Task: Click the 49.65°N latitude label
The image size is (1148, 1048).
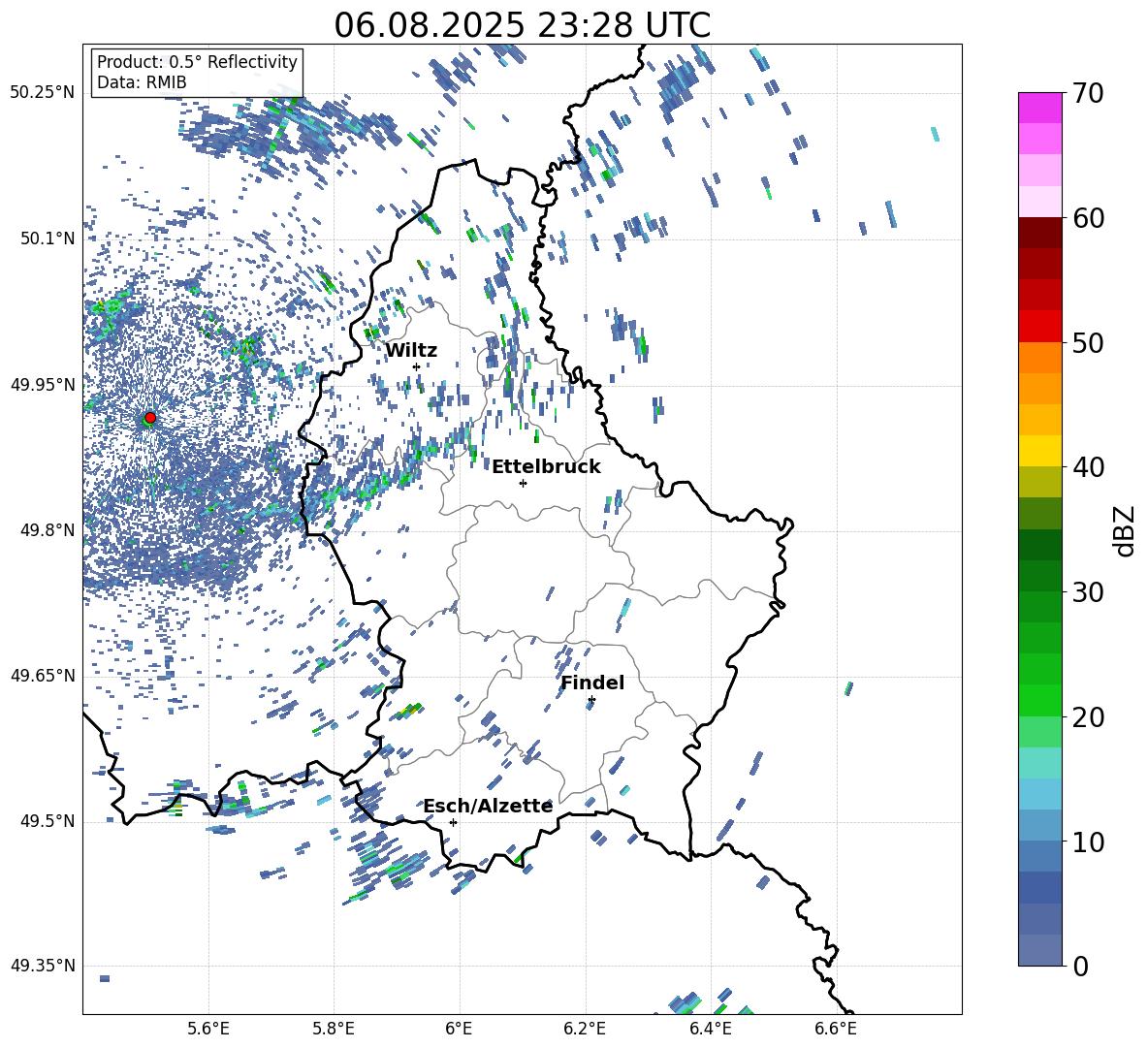Action: 43,676
